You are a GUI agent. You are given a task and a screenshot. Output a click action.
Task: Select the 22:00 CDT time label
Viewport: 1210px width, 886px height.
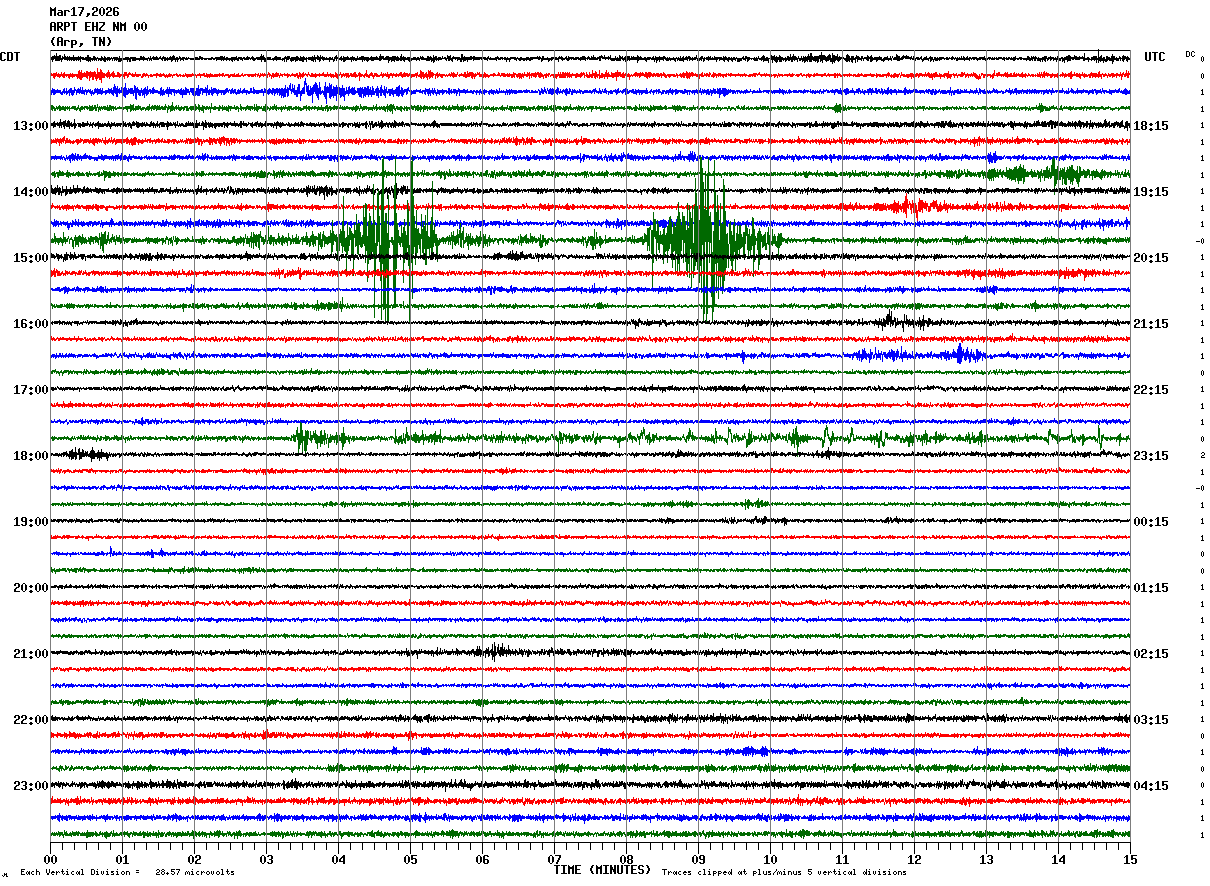click(30, 720)
